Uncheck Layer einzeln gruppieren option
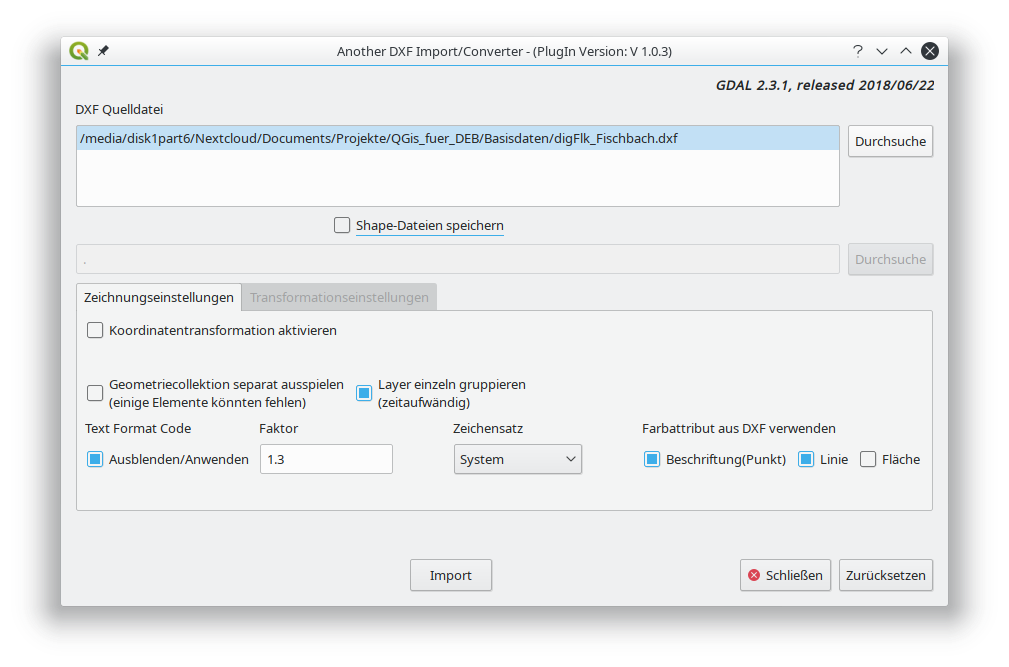Viewport: 1009px width, 667px height. click(x=364, y=393)
